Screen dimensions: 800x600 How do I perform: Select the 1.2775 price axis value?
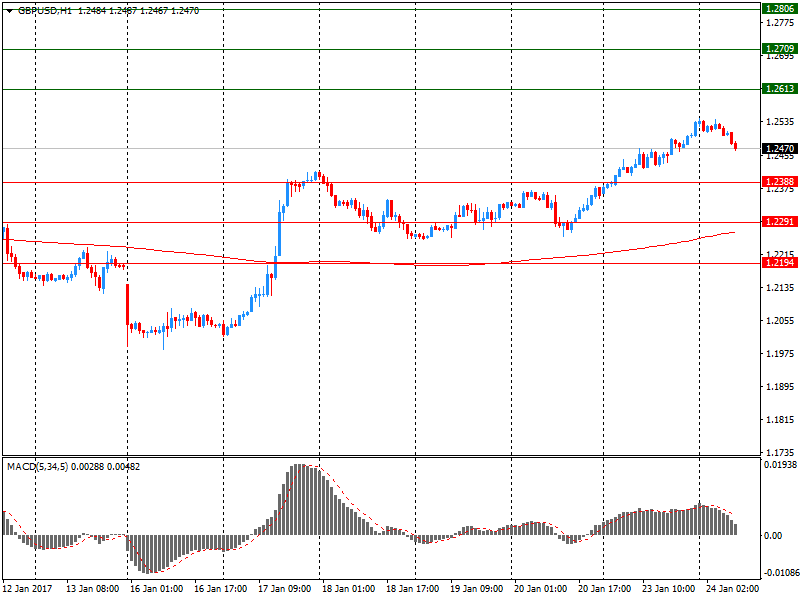tap(781, 22)
